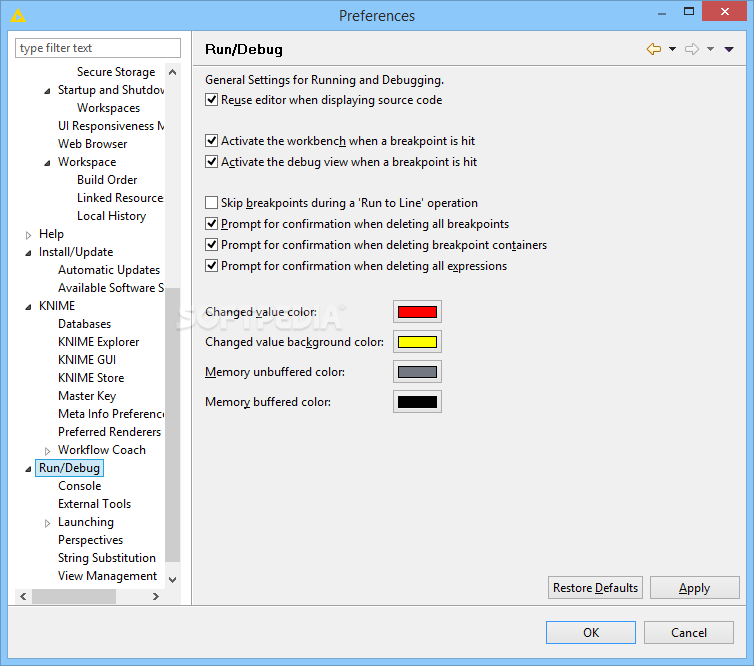Toggle confirmation when deleting breakpoint containers
The height and width of the screenshot is (666, 754).
click(212, 245)
